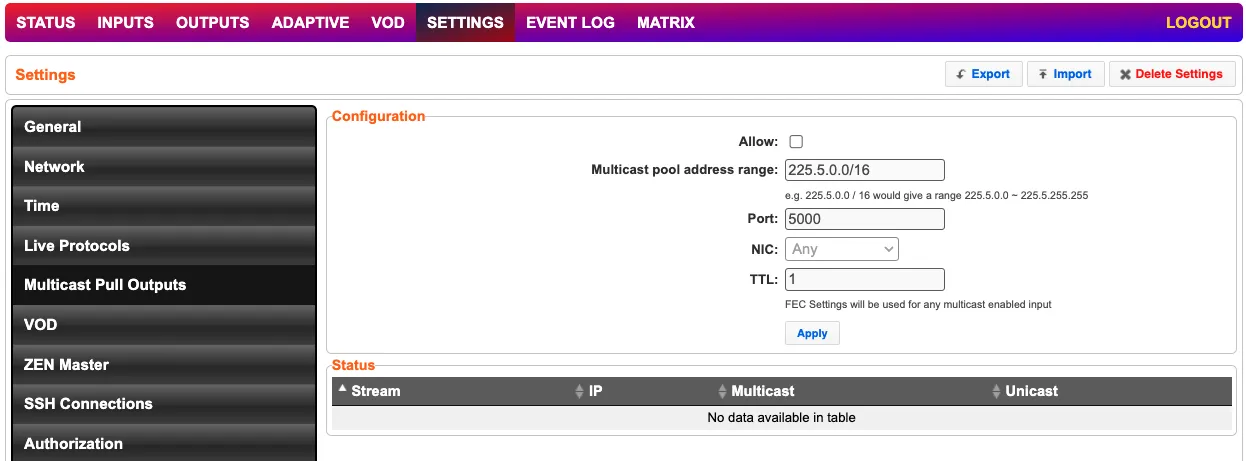Select SSH Connections in sidebar
The height and width of the screenshot is (461, 1246).
tap(164, 403)
